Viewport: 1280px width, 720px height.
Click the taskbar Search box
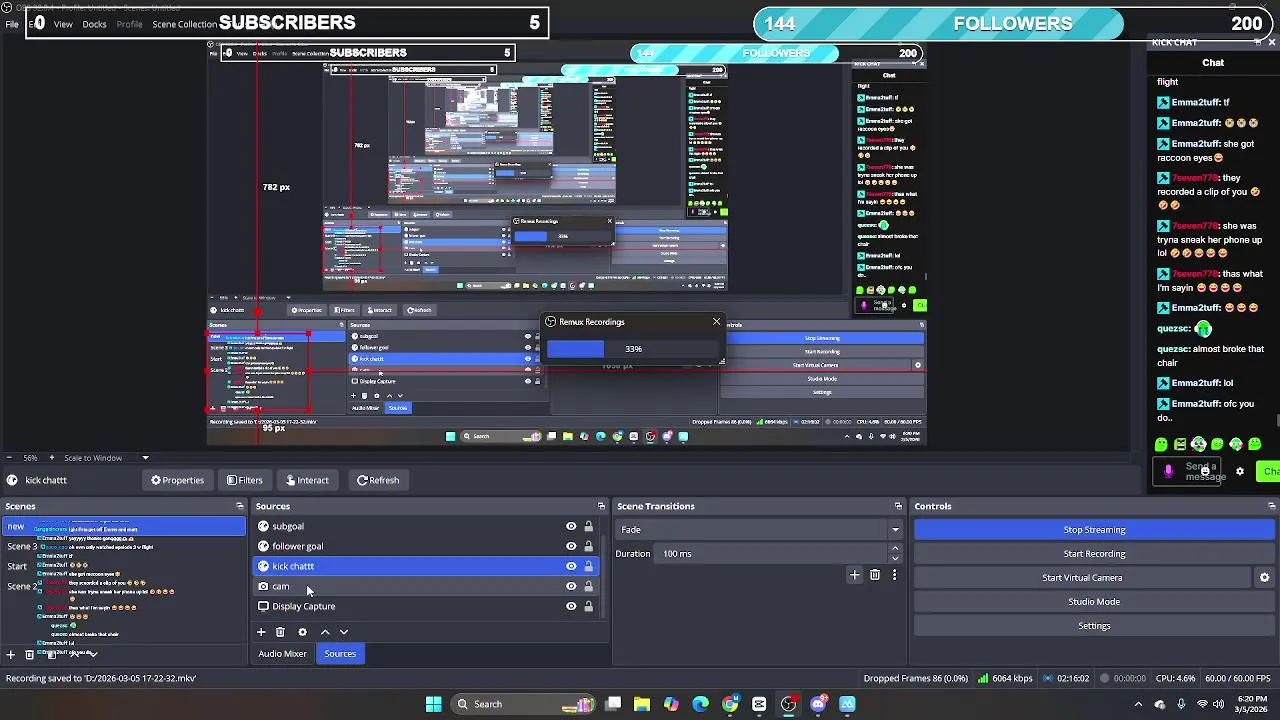point(525,704)
